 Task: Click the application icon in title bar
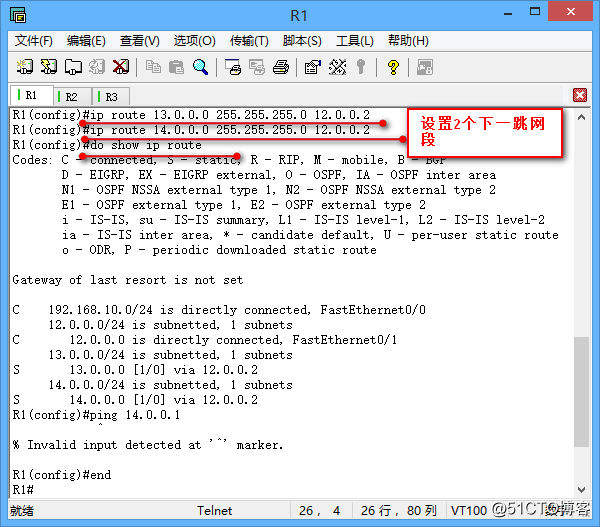click(x=18, y=16)
